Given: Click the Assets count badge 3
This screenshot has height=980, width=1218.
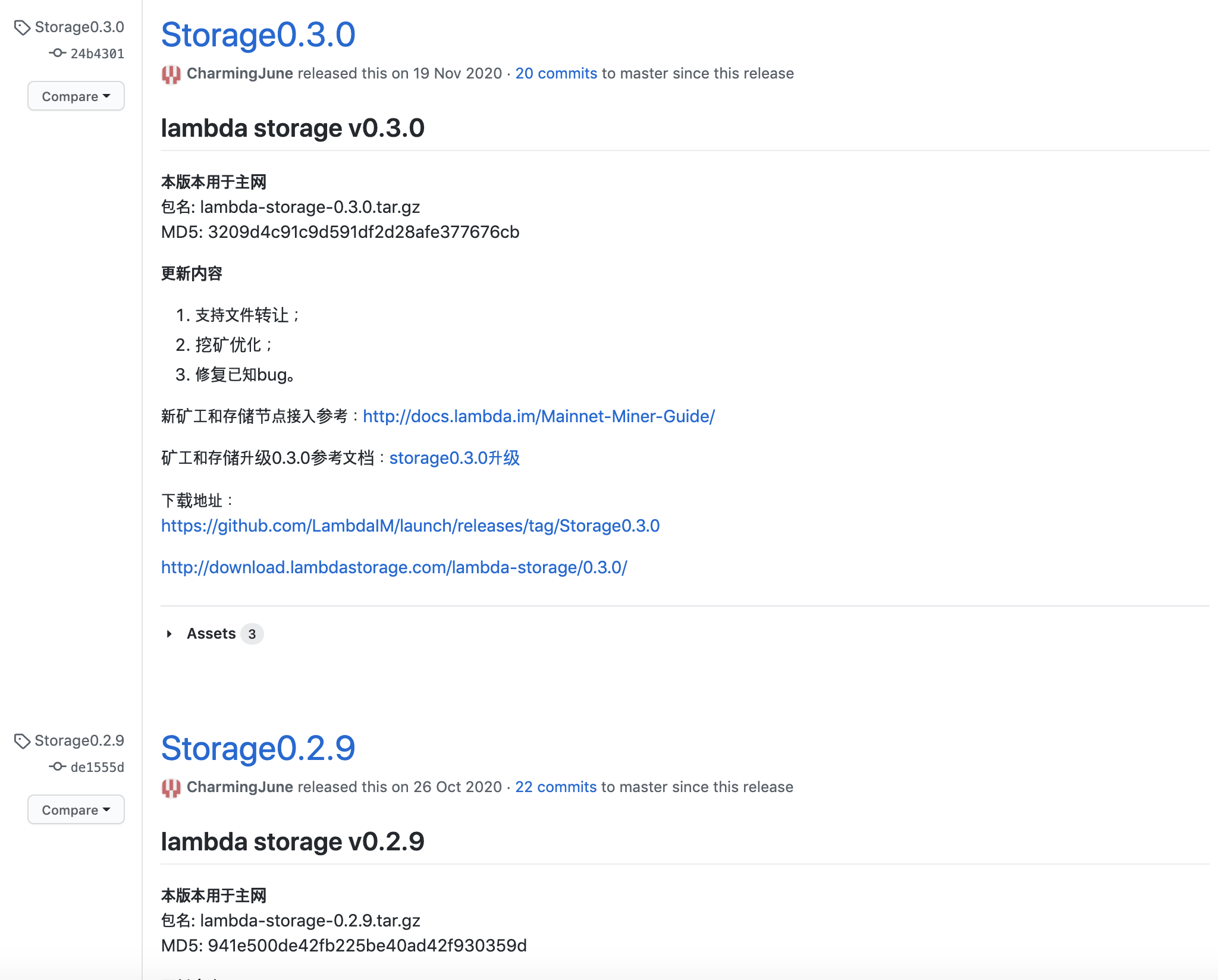Looking at the screenshot, I should (252, 634).
